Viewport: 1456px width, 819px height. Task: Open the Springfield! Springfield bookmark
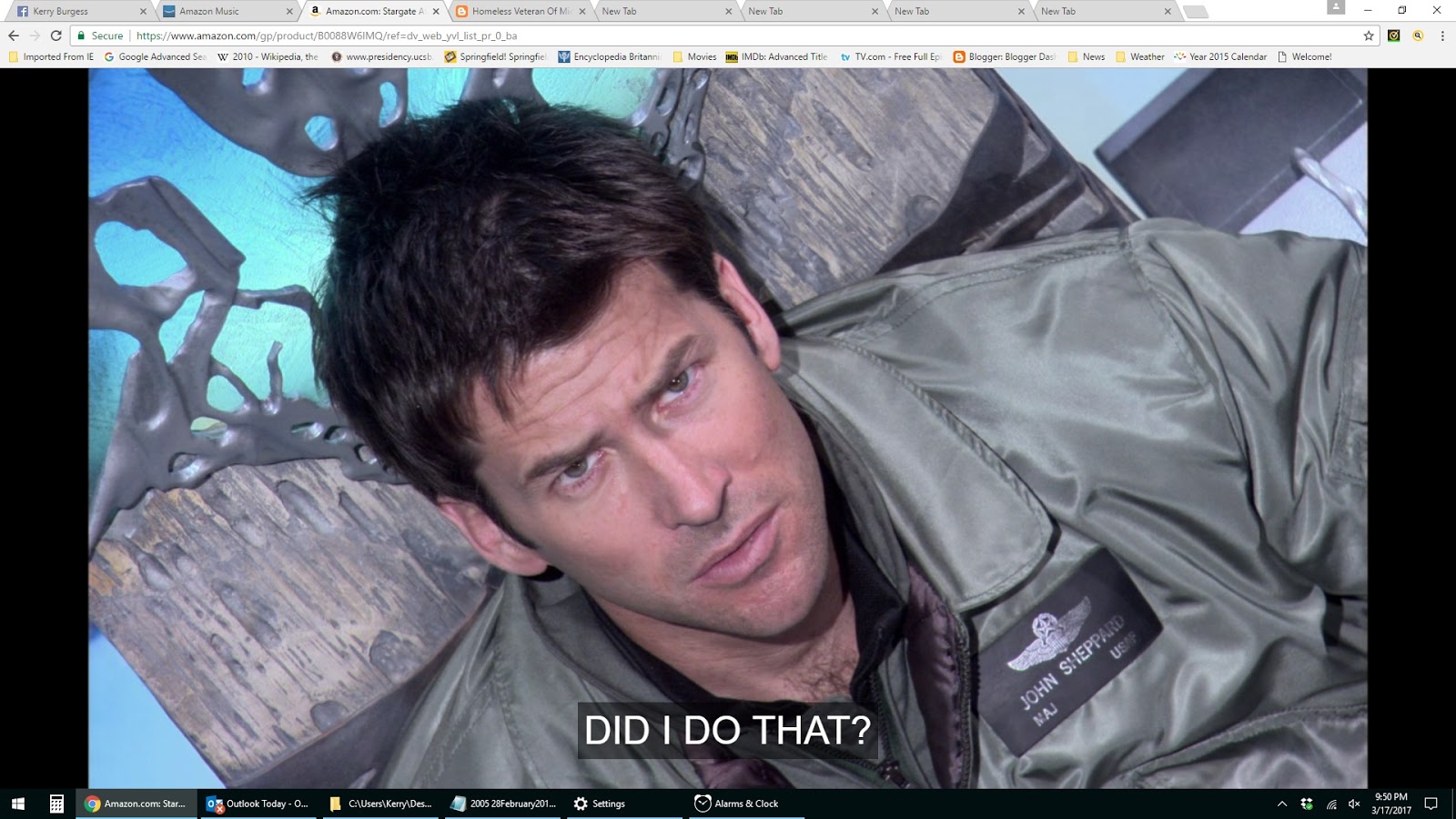(x=495, y=56)
